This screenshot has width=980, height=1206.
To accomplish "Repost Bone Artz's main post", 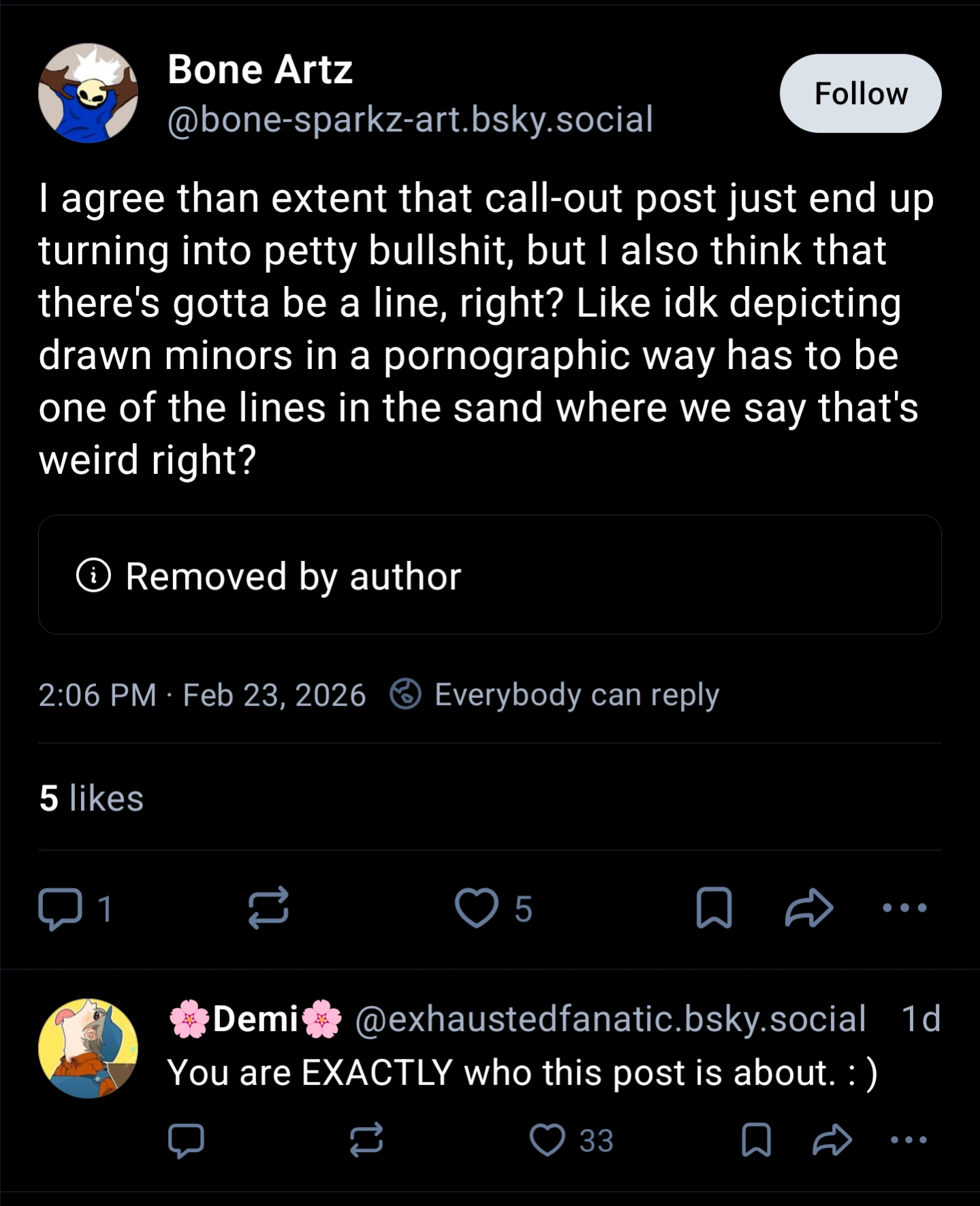I will [268, 908].
